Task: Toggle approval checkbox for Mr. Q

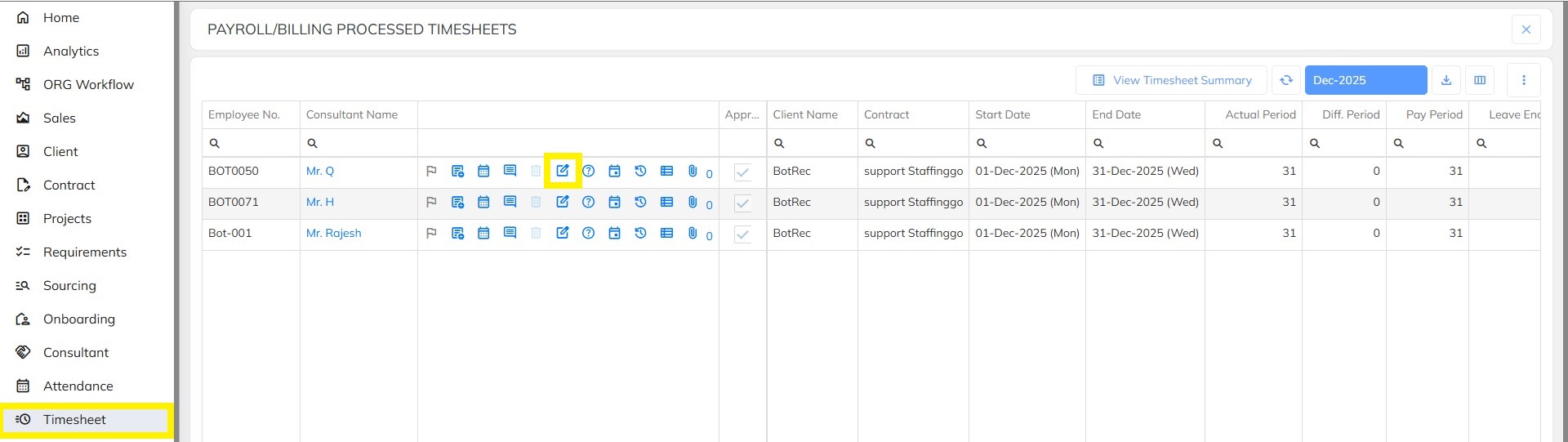Action: [x=742, y=172]
